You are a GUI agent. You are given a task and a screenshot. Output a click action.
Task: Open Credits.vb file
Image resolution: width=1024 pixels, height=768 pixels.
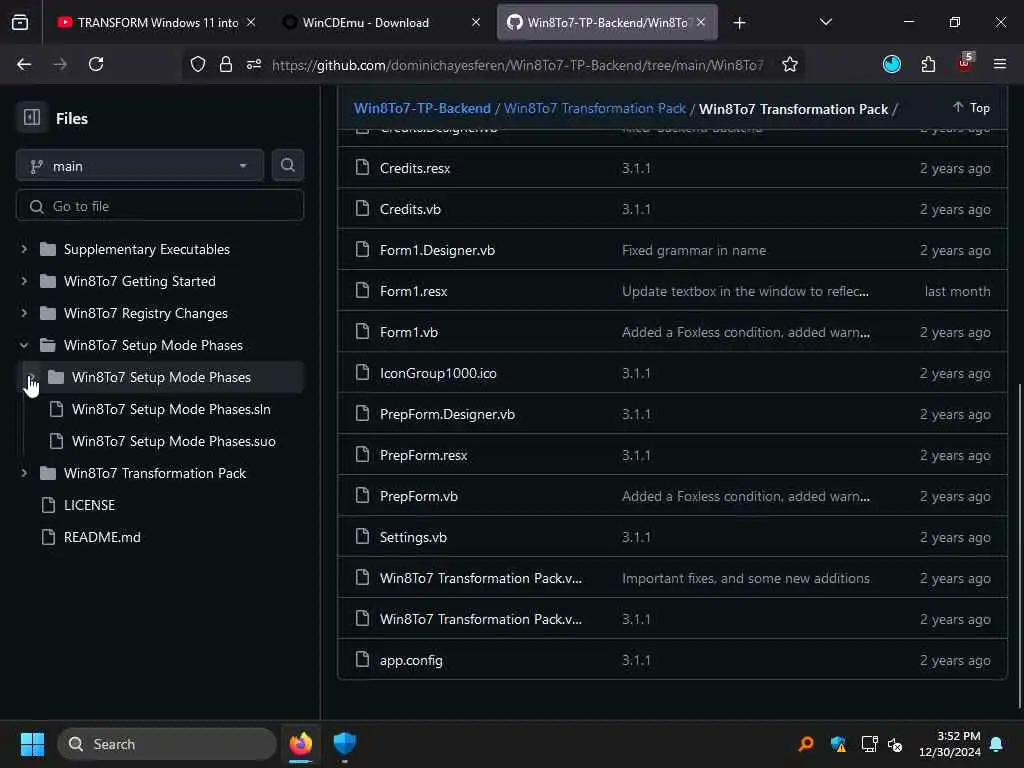point(410,209)
